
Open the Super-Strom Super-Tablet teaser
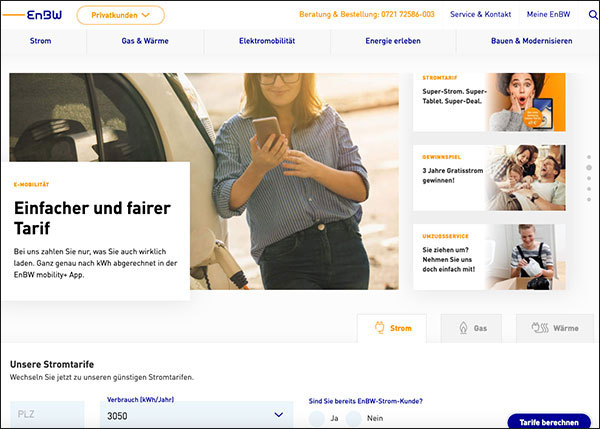tap(489, 102)
